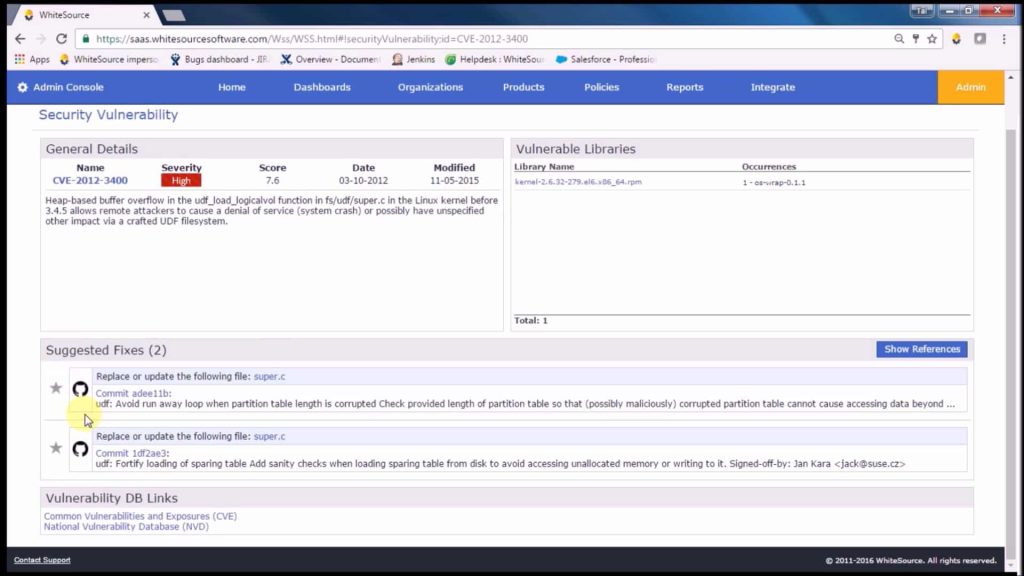
Task: Open the Commit 1df2ae3 link
Action: (133, 454)
